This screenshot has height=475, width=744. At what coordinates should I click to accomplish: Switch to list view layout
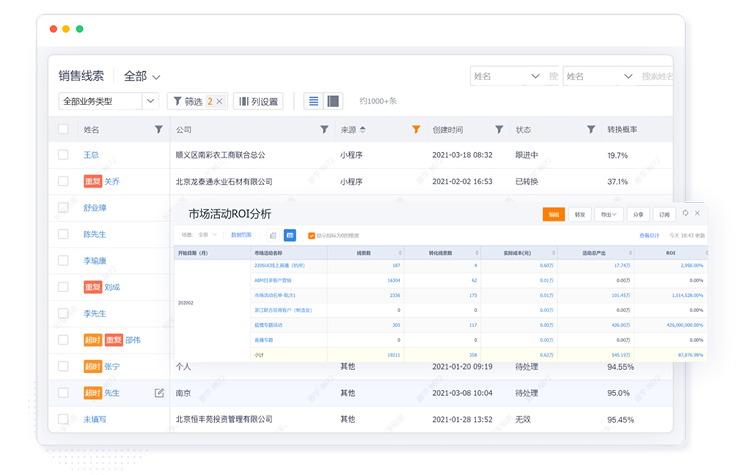coord(314,101)
